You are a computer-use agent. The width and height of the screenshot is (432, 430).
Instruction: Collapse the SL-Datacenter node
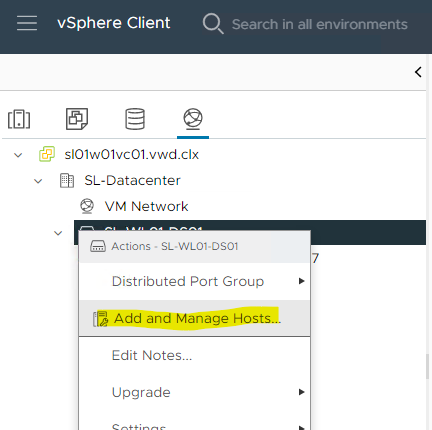tap(38, 181)
